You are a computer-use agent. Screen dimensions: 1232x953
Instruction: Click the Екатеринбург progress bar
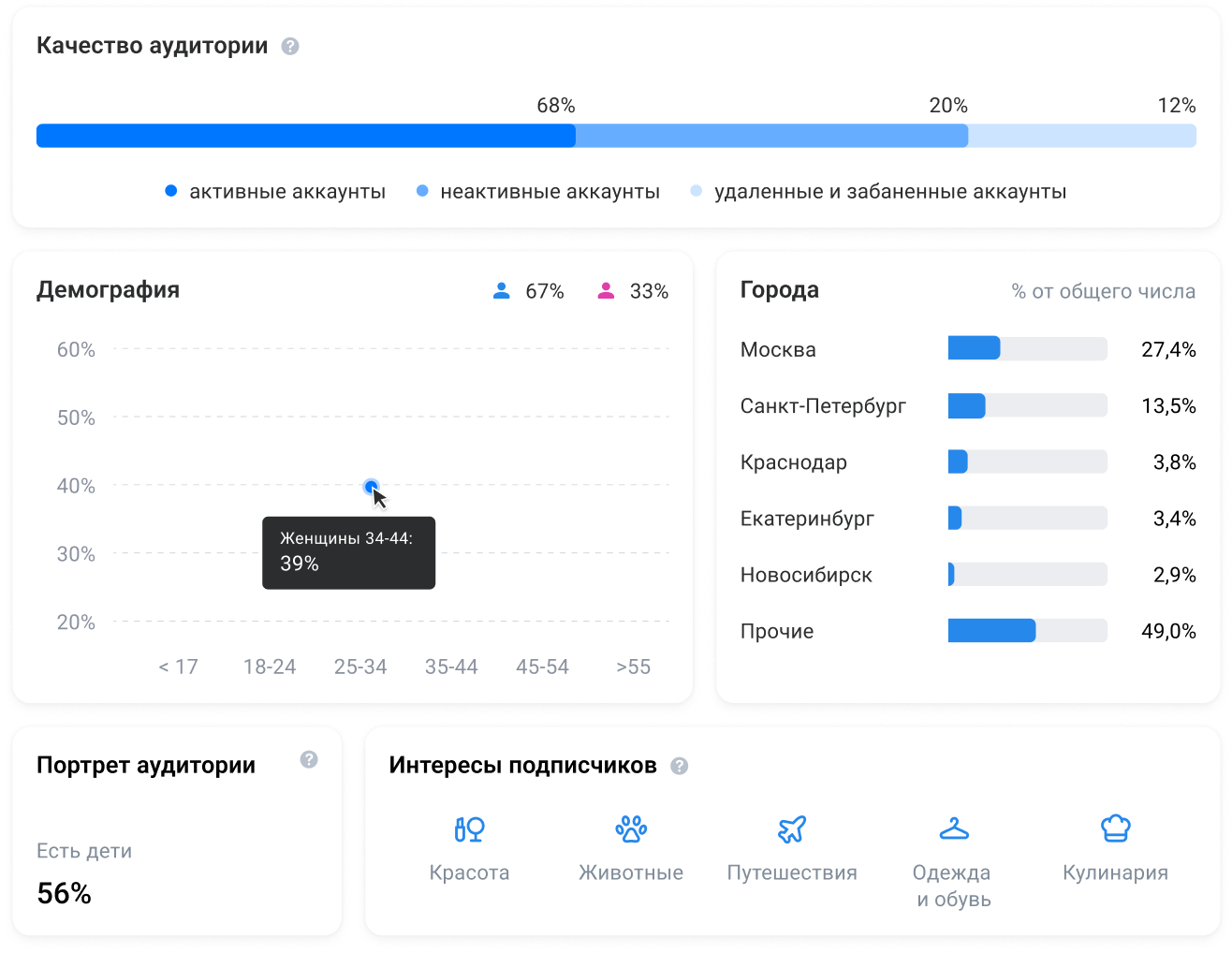coord(1028,518)
